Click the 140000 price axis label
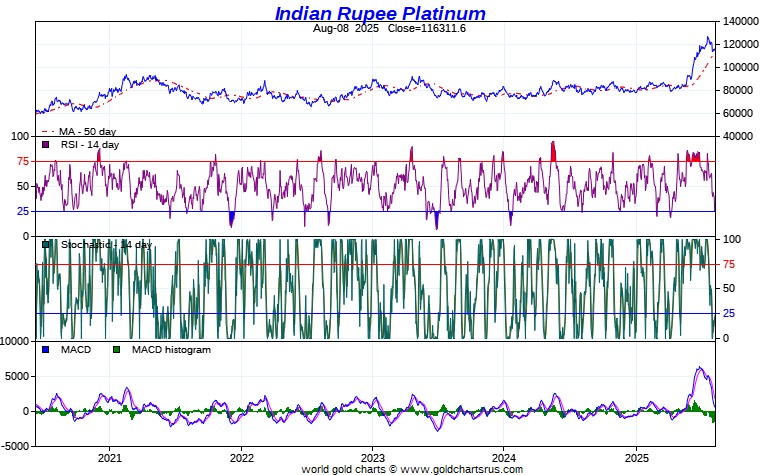Viewport: 760px width, 475px height. coord(741,21)
